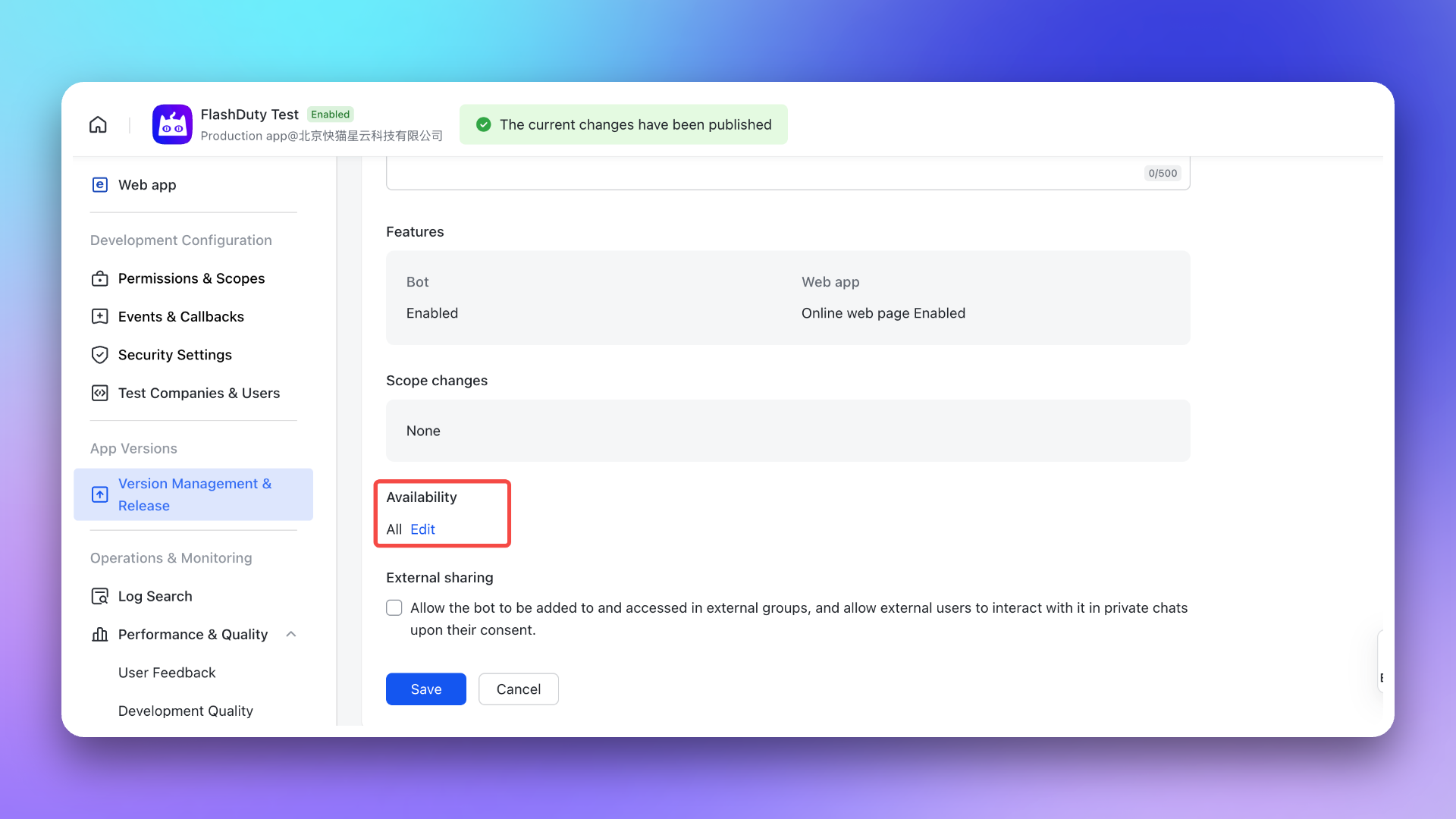Click the partially hidden right-edge floating tab

pos(1381,661)
